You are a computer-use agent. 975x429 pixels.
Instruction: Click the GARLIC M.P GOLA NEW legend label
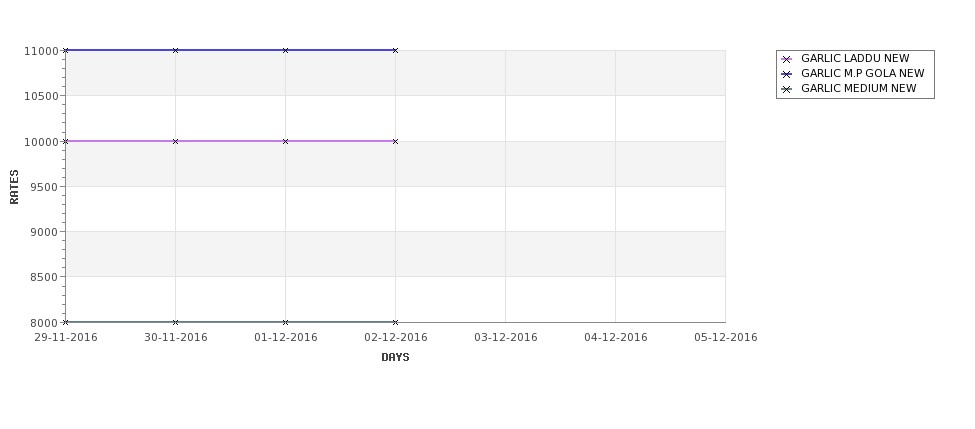pos(862,73)
